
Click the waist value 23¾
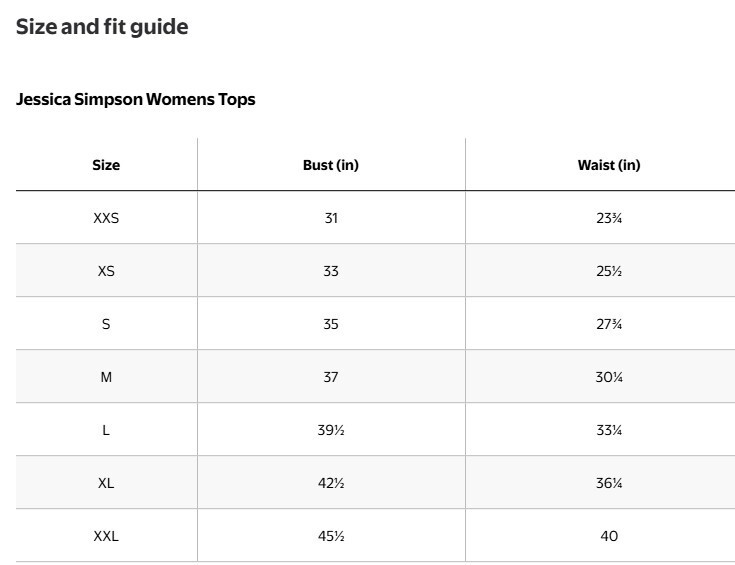tap(609, 218)
